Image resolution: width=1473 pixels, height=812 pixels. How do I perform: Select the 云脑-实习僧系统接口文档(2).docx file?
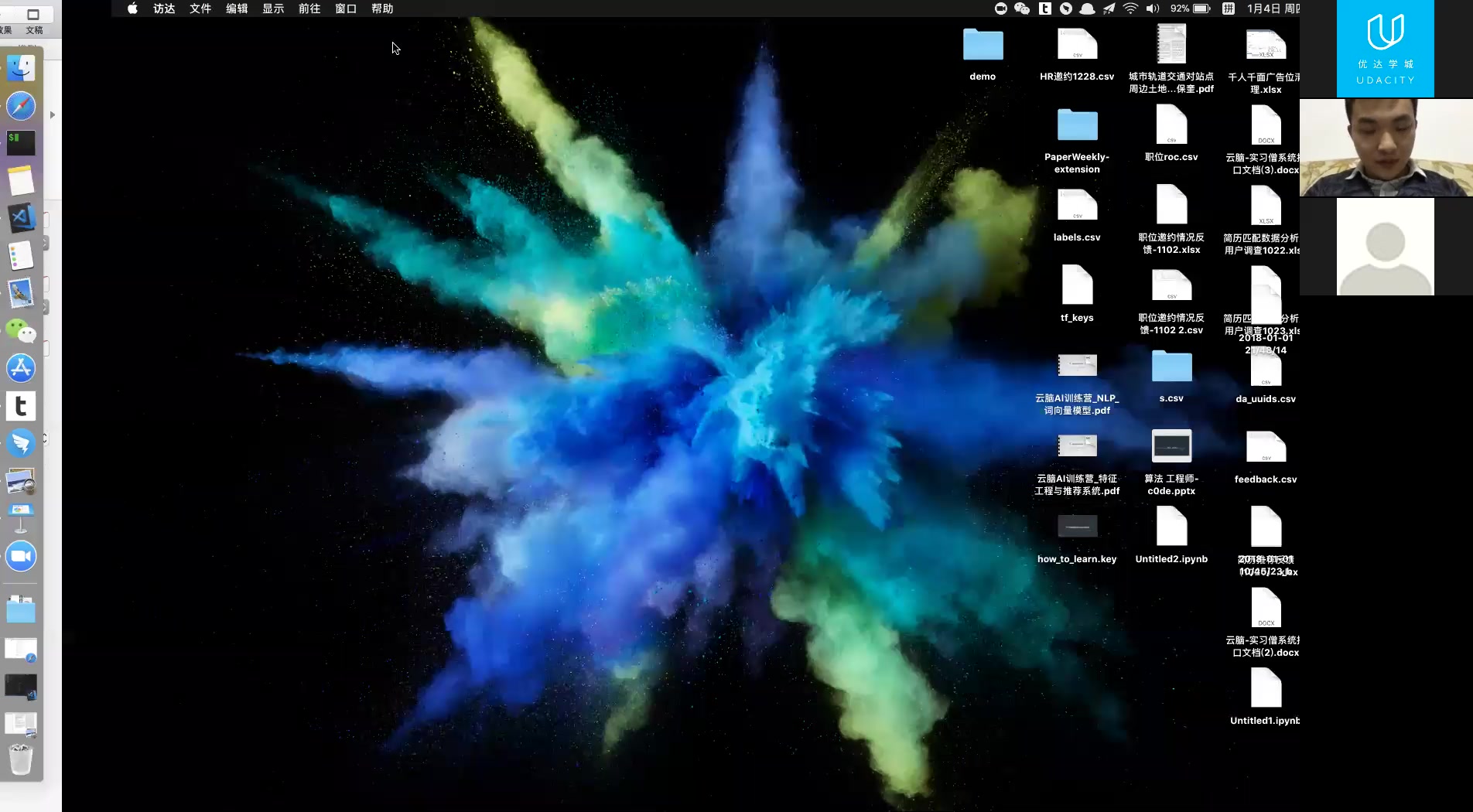[1266, 607]
